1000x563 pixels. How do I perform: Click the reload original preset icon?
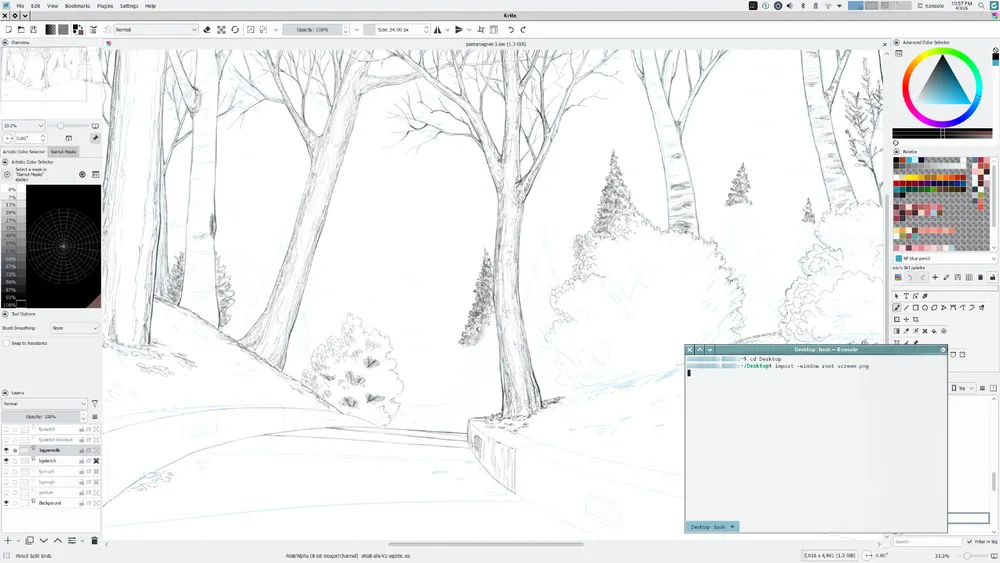point(235,30)
